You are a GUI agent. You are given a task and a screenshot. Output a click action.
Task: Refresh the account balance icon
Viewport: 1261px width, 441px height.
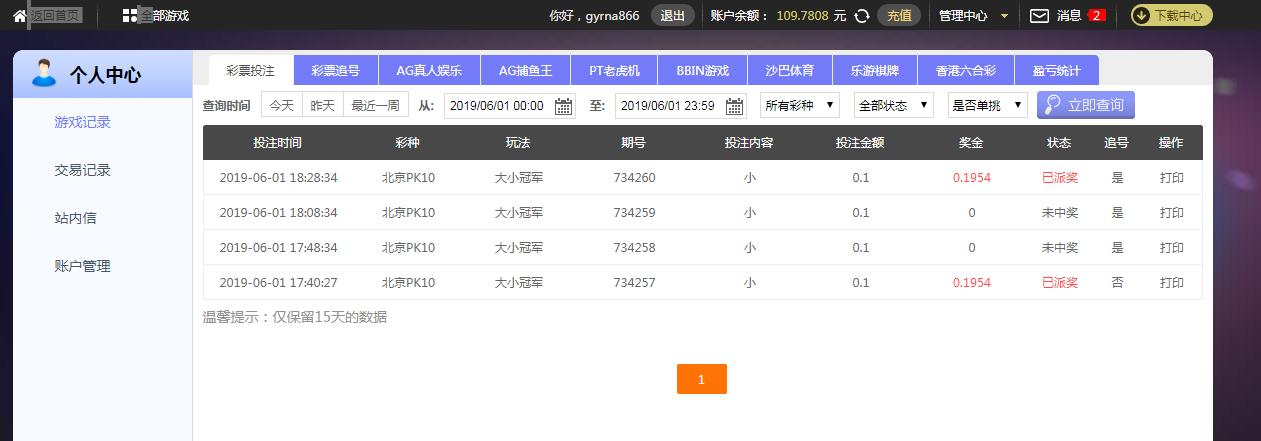pyautogui.click(x=862, y=16)
